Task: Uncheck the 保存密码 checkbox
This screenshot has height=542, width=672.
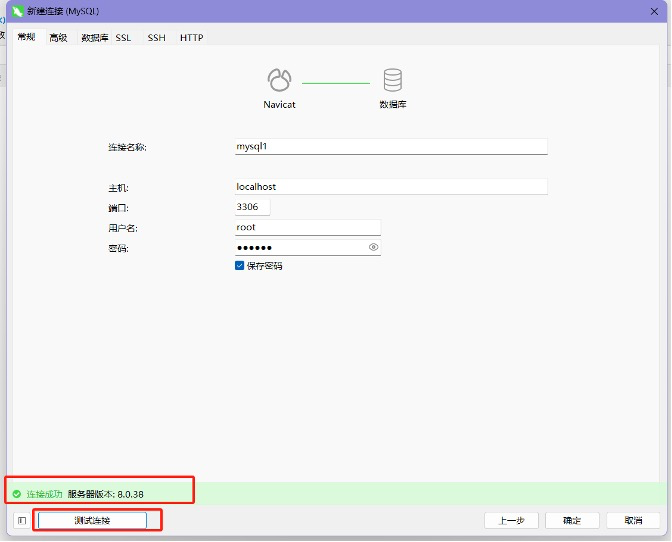Action: (240, 266)
